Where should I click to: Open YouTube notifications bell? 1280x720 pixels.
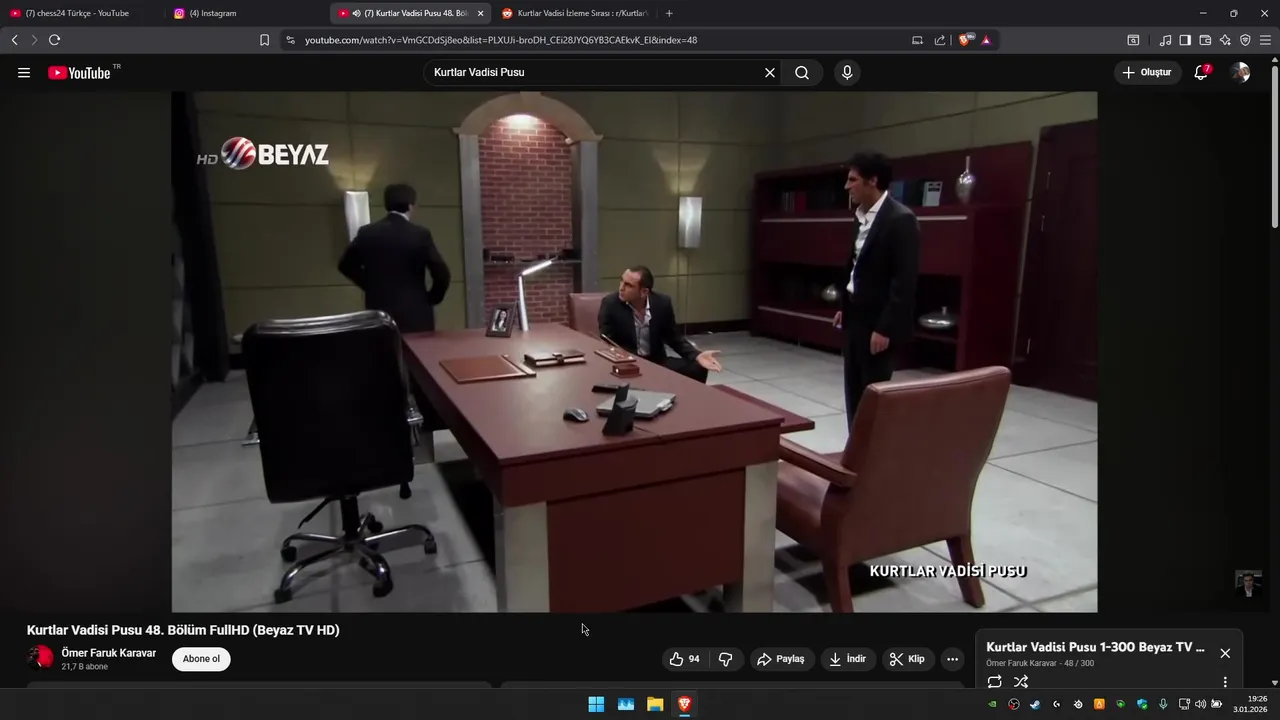click(1202, 73)
